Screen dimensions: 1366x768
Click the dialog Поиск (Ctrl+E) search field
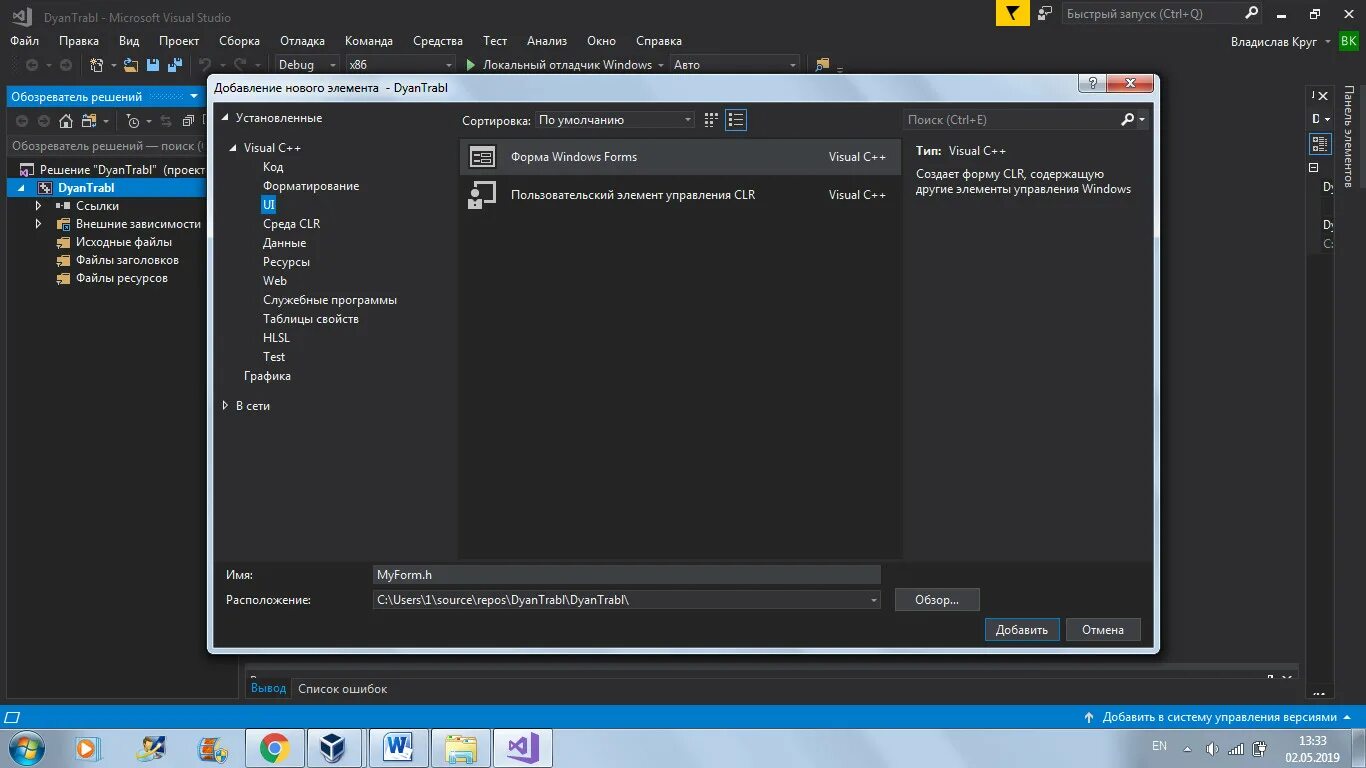point(1010,120)
